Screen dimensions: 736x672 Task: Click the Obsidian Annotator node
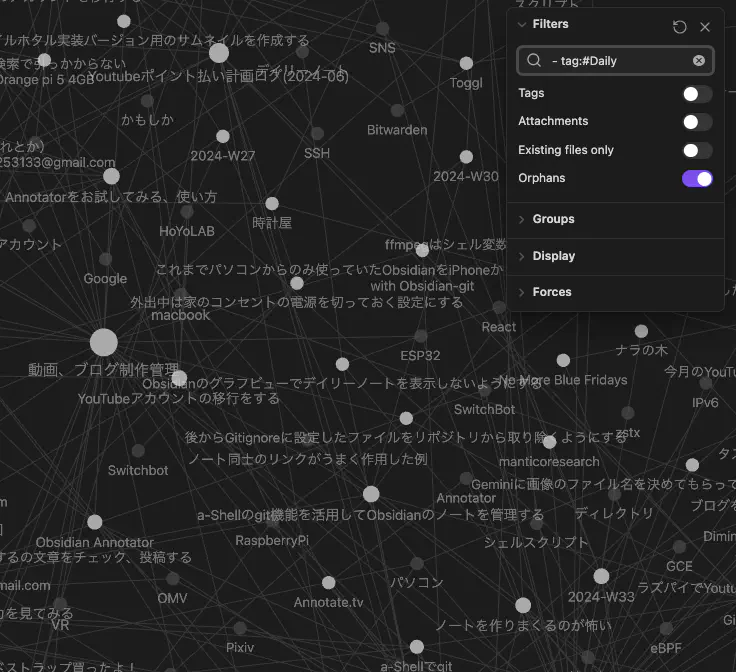(95, 522)
